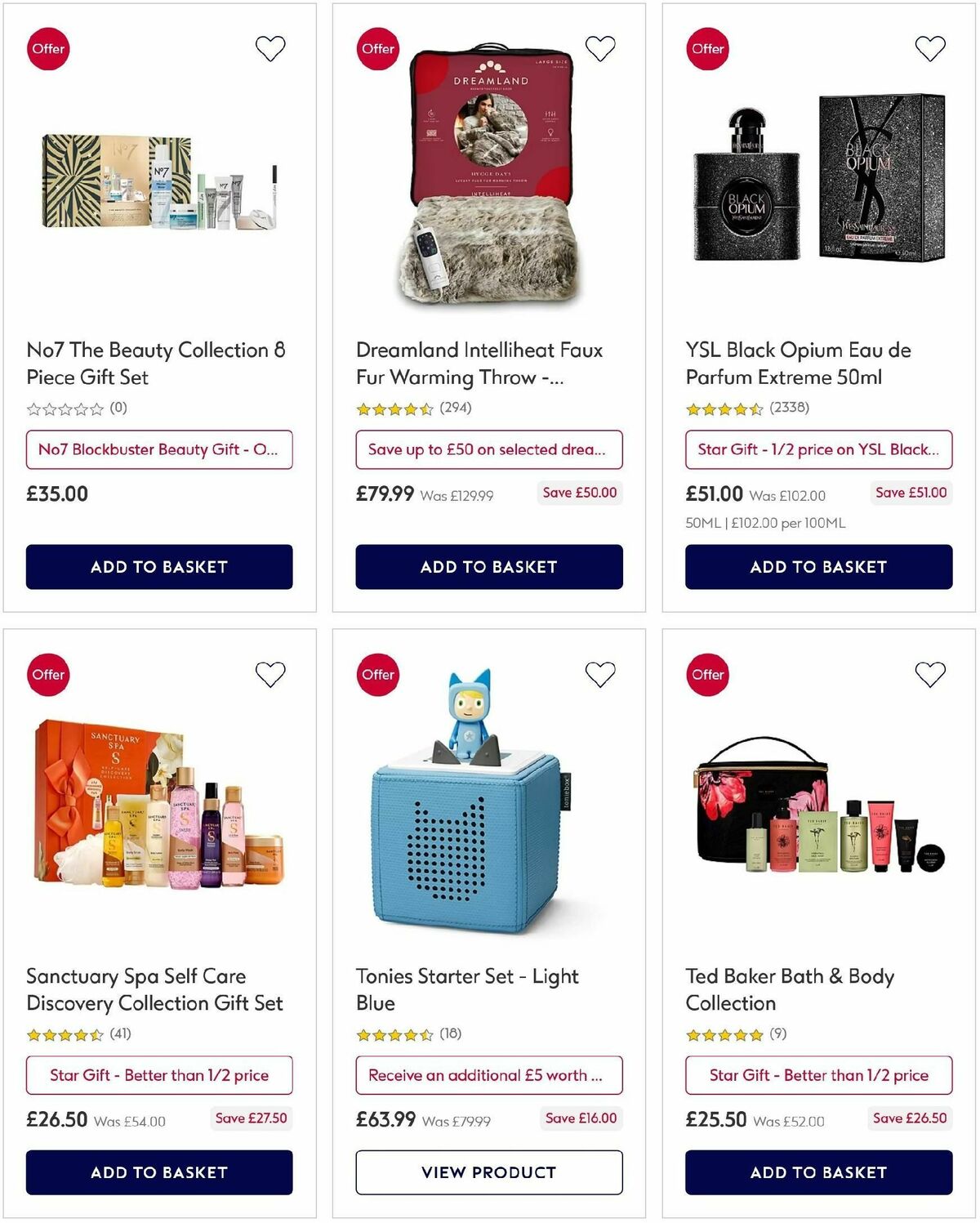Click the heart icon on No7 Beauty Collection

[270, 49]
